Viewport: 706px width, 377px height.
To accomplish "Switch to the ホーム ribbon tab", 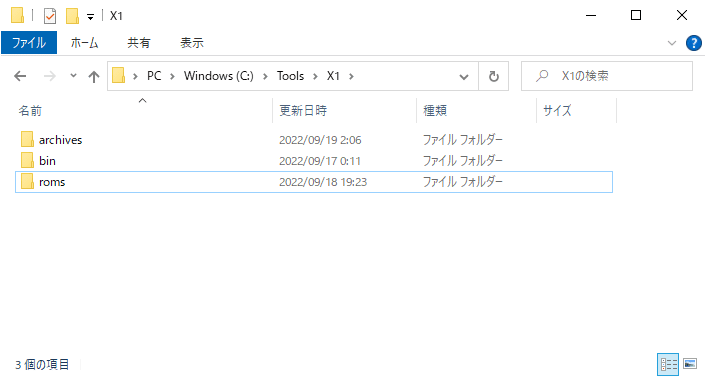I will [x=85, y=43].
